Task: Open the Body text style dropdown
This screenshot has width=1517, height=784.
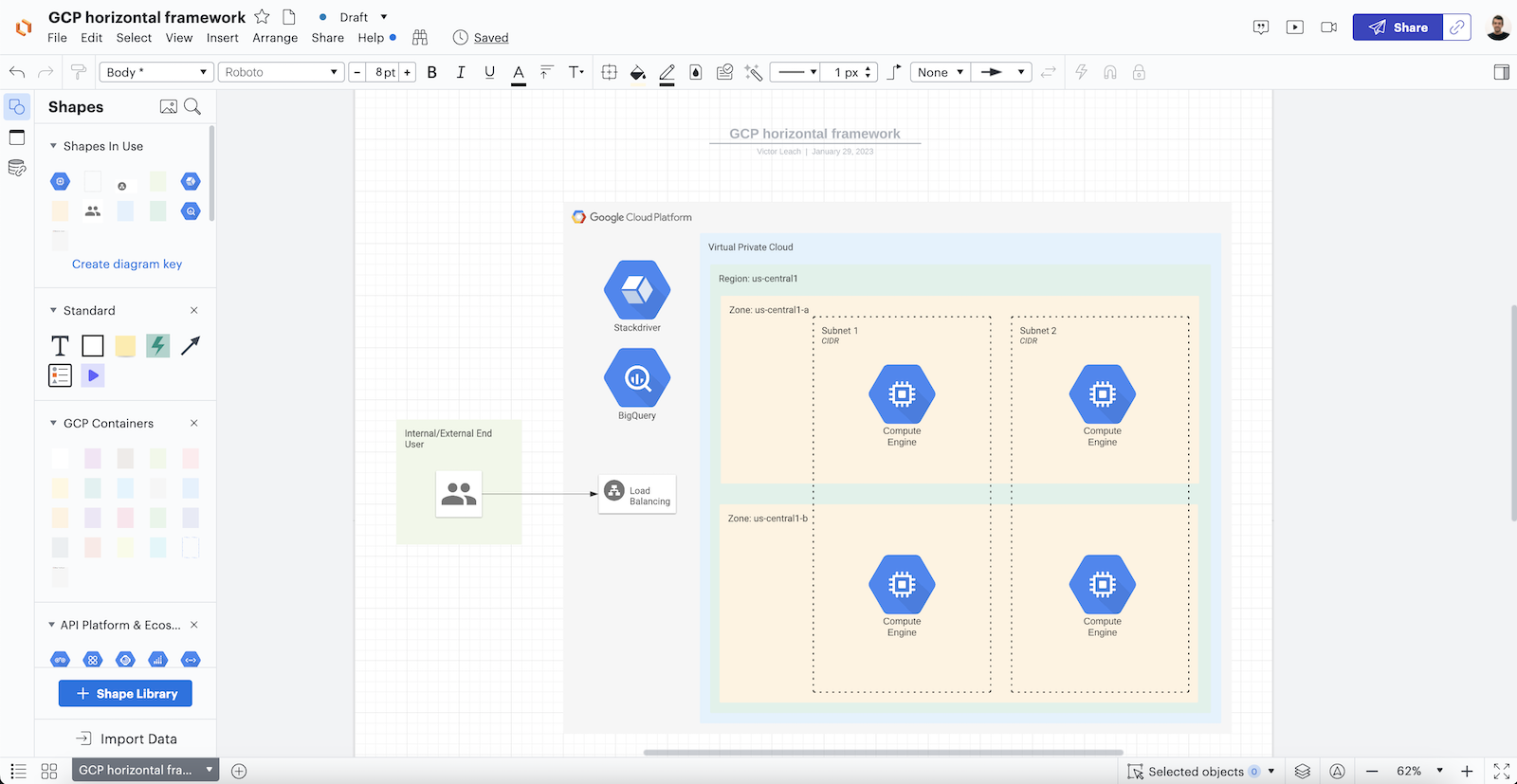Action: [155, 72]
